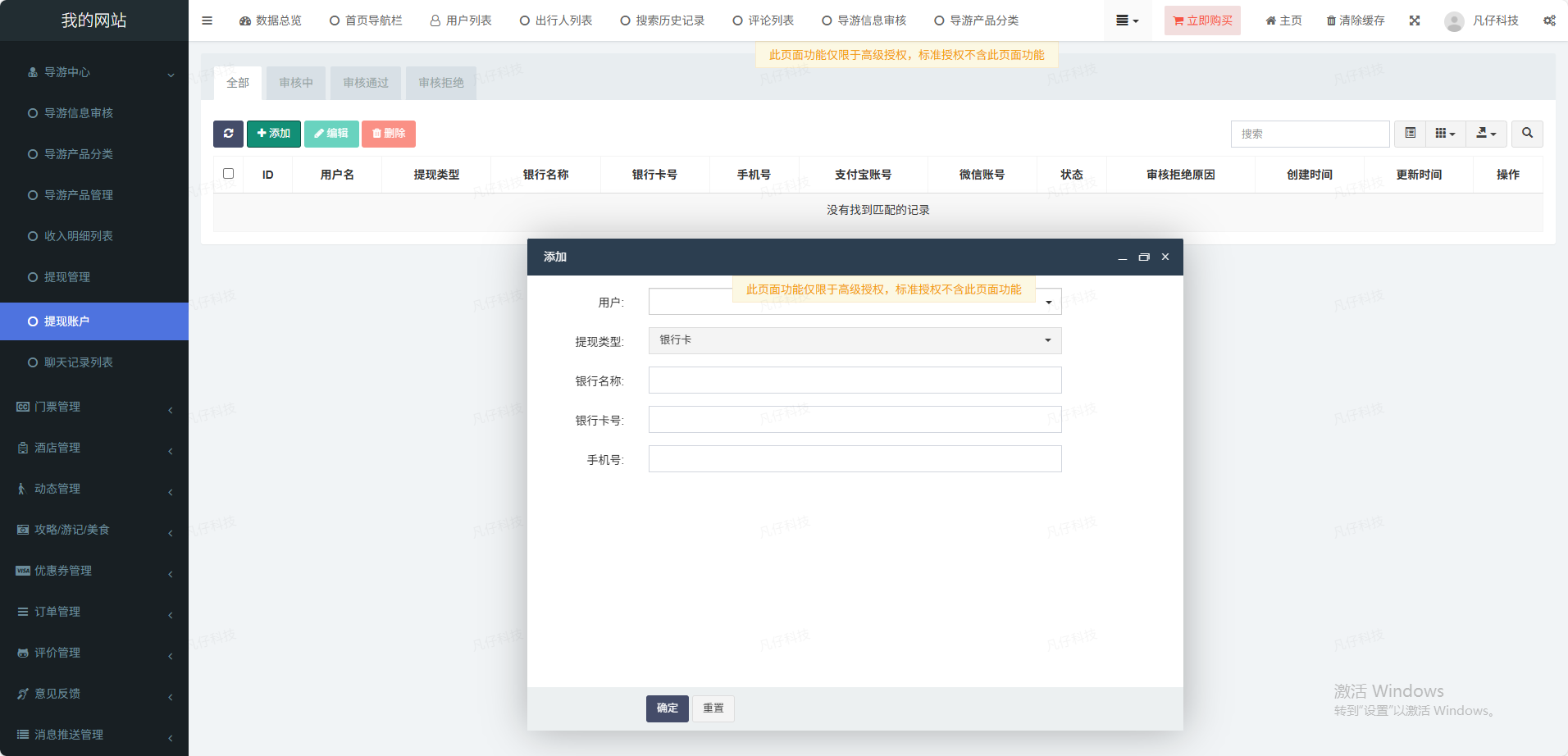Open the columns grid dropdown in toolbar
Screen dimensions: 1568x756
pyautogui.click(x=1445, y=134)
